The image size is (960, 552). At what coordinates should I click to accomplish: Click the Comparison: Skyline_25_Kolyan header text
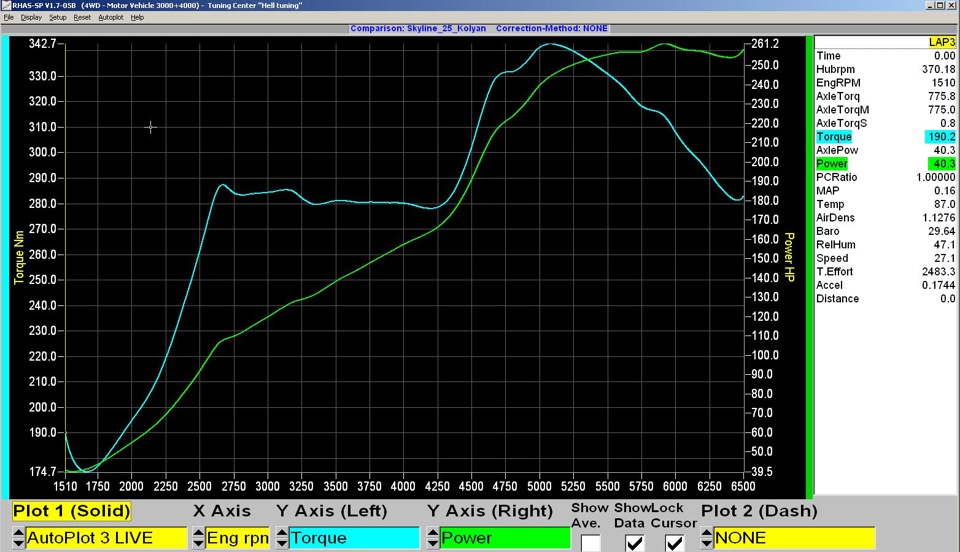click(418, 28)
